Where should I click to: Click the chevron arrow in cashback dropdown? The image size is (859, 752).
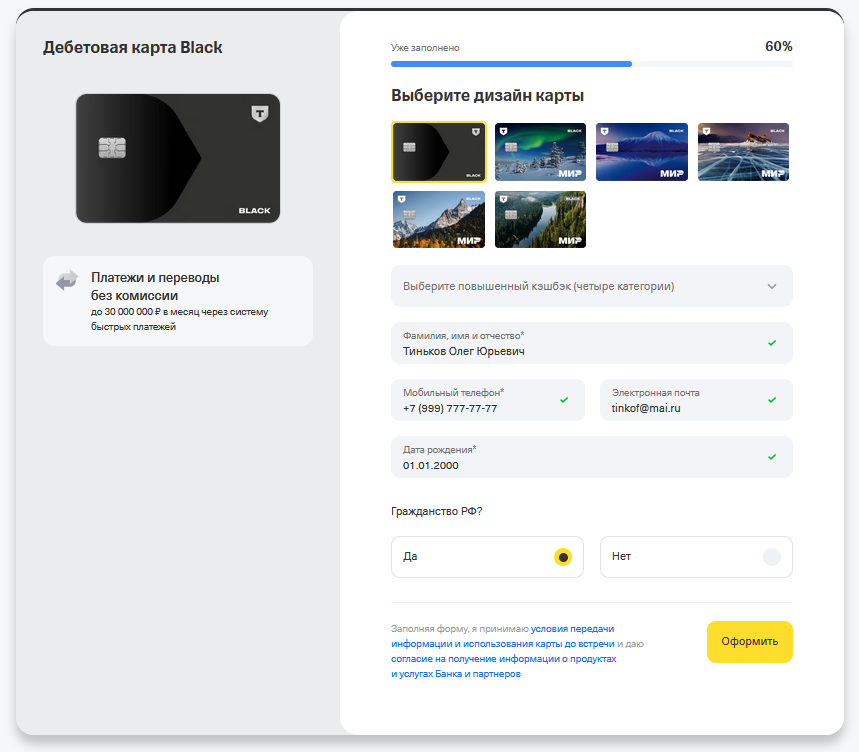click(x=772, y=286)
